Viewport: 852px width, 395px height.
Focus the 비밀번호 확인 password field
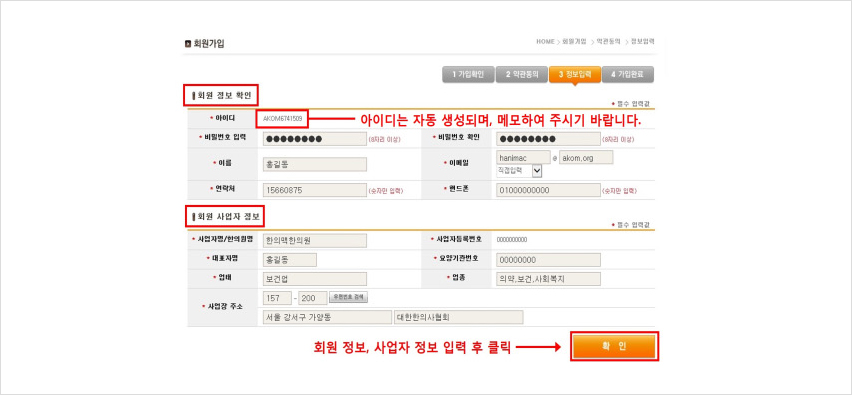(548, 139)
